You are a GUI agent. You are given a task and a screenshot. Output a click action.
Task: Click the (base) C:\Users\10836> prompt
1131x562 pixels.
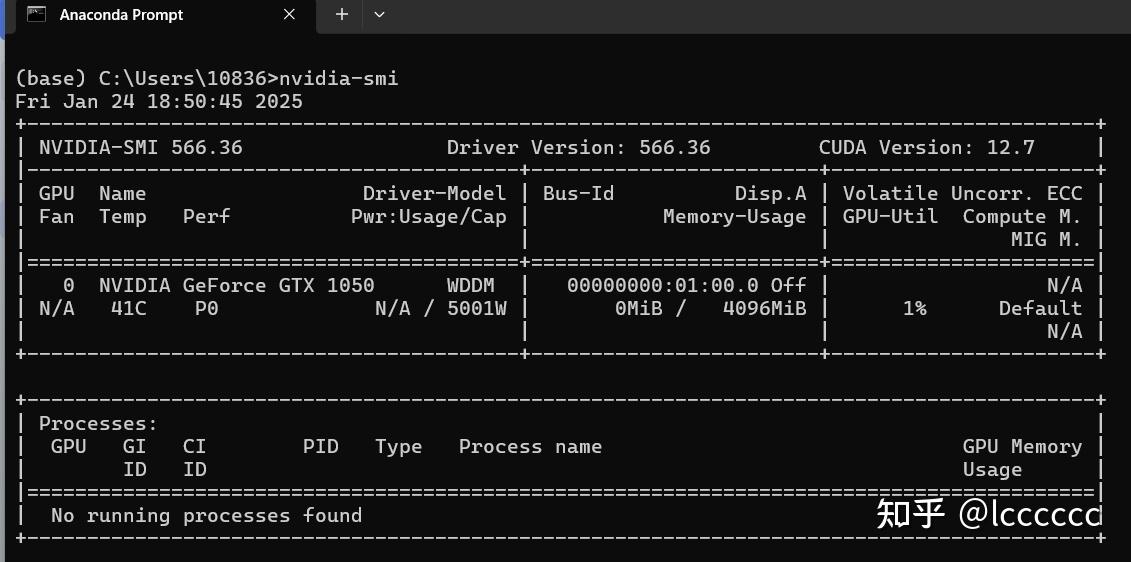[x=146, y=78]
